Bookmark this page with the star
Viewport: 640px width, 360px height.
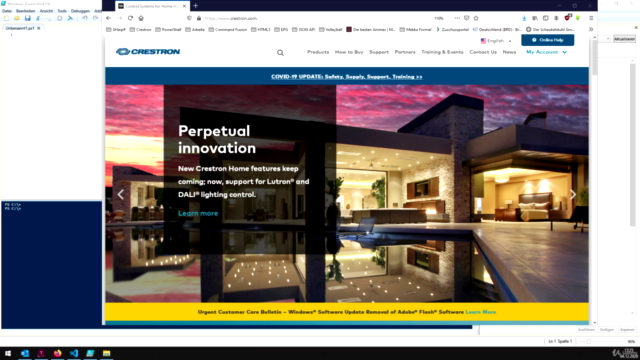tap(476, 18)
